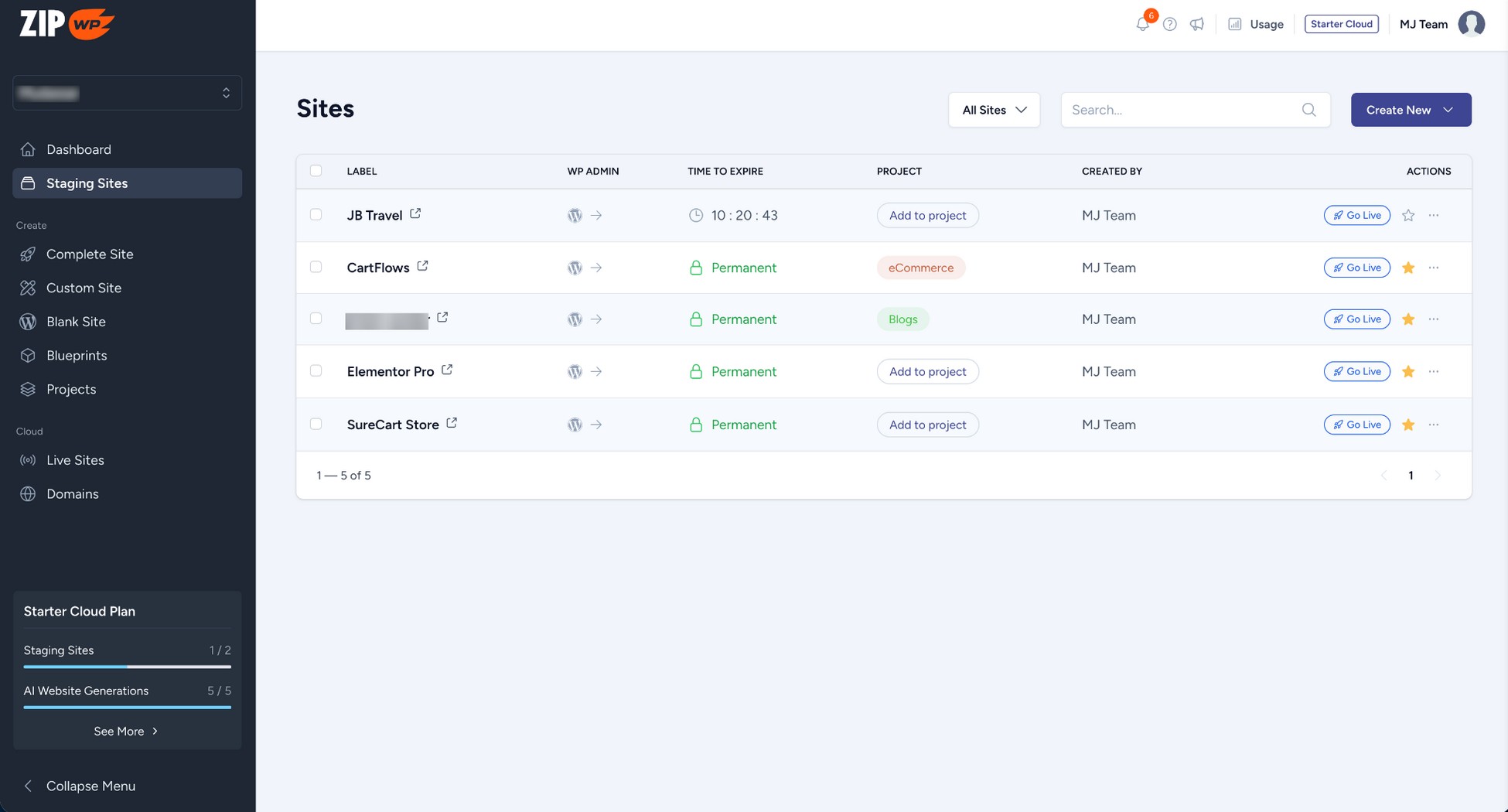This screenshot has height=812, width=1508.
Task: Click the AI Website Generations progress bar
Action: point(127,708)
